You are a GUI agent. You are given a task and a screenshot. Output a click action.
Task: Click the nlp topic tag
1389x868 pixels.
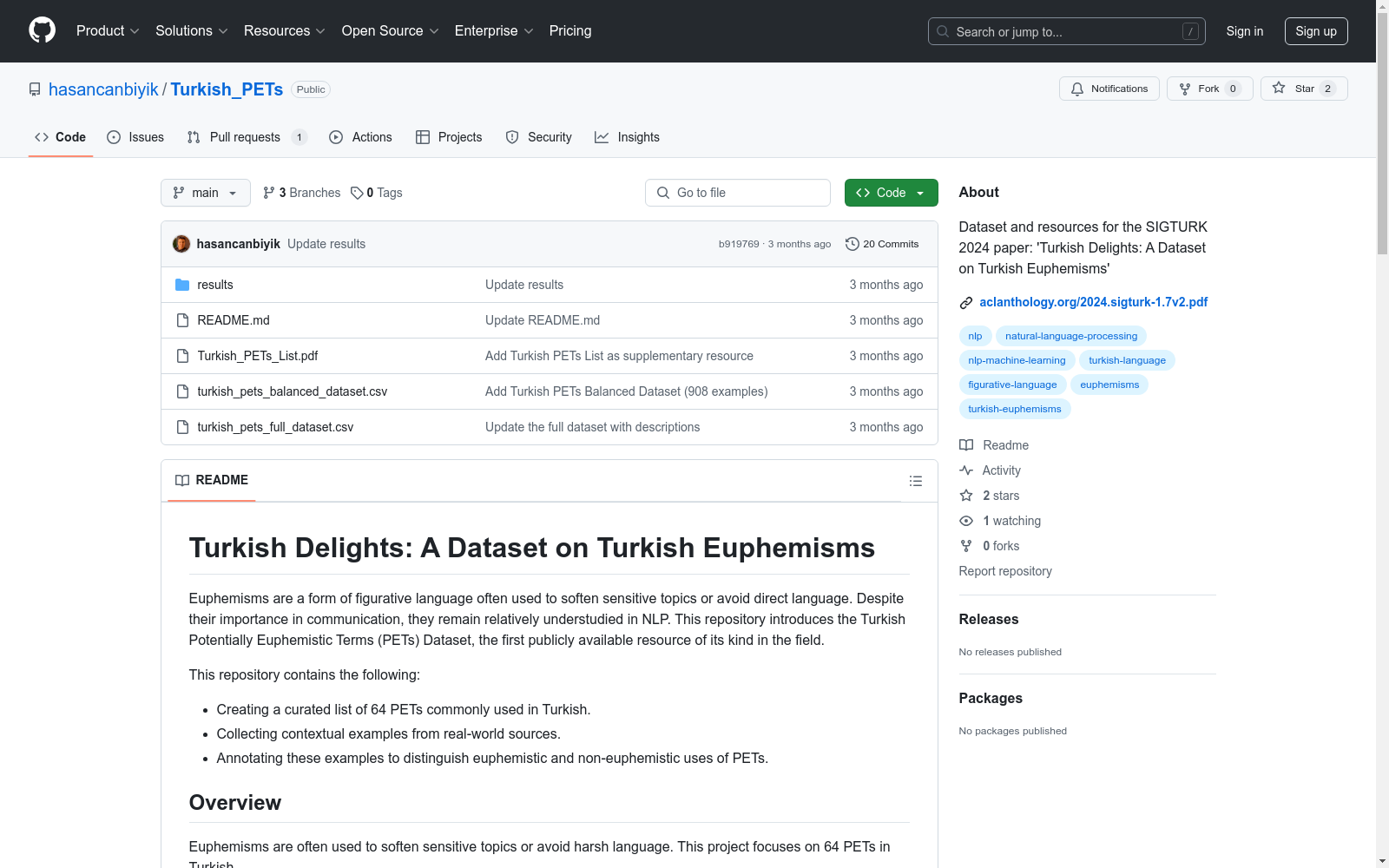pos(975,336)
